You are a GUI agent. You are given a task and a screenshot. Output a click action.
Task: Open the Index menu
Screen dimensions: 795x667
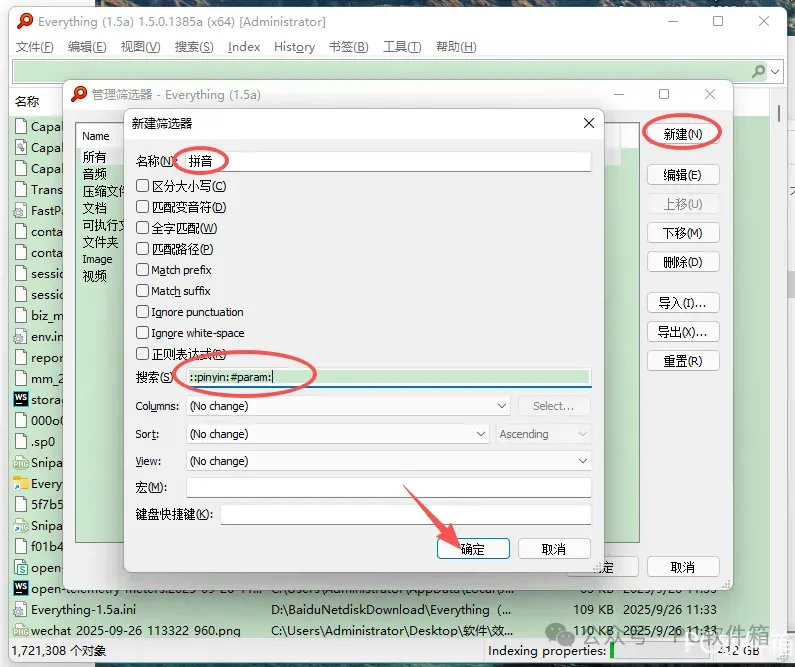tap(244, 47)
